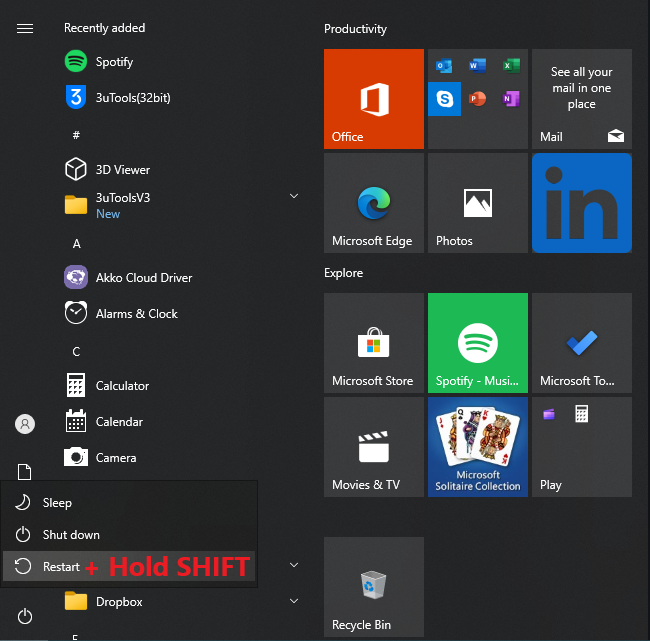The width and height of the screenshot is (650, 641).
Task: Open Spotify from Recently added list
Action: coord(114,62)
